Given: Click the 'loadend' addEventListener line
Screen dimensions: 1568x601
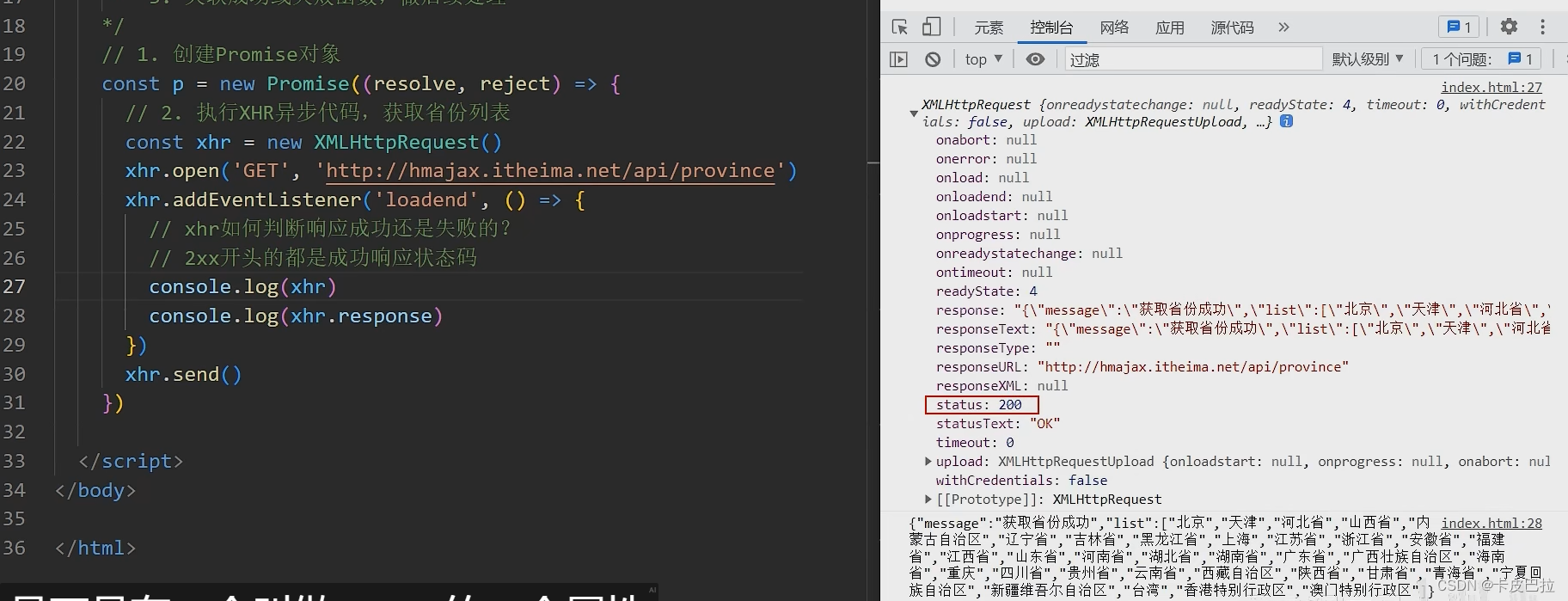Looking at the screenshot, I should pyautogui.click(x=355, y=200).
